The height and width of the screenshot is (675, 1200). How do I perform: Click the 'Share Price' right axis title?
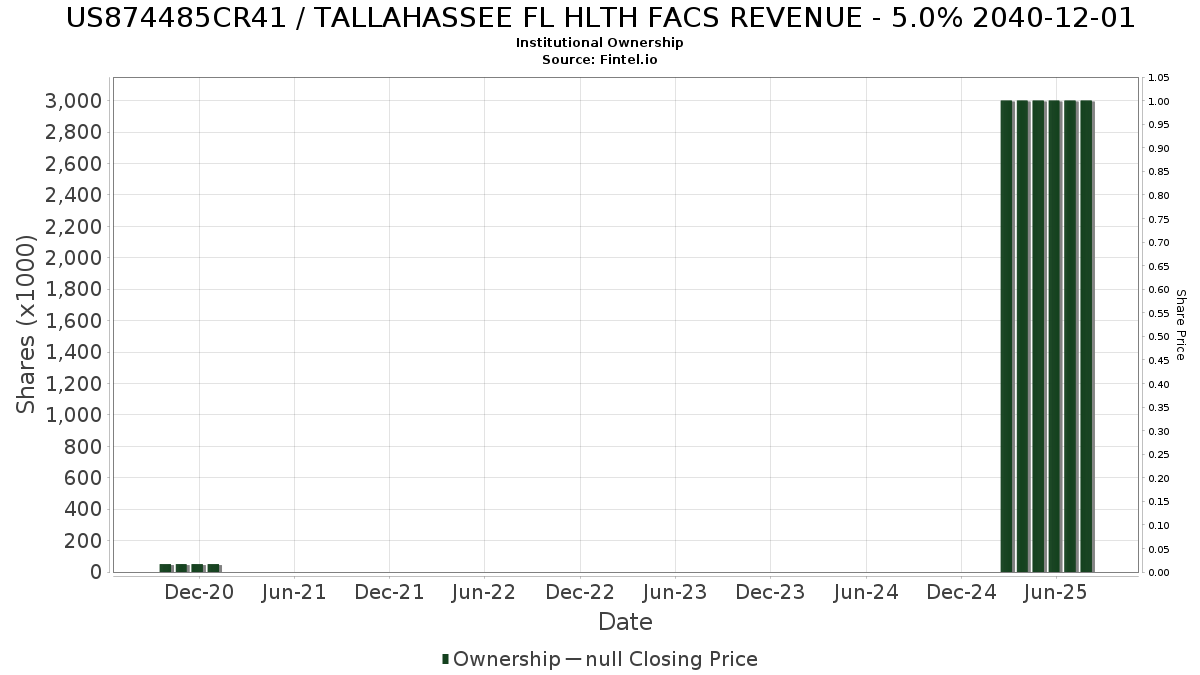pos(1180,325)
